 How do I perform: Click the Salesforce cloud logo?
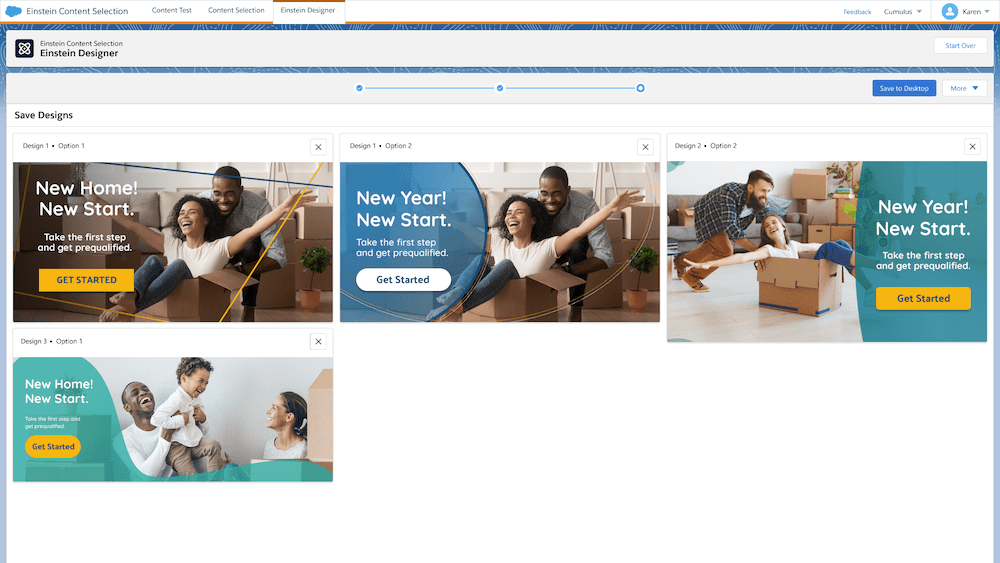[14, 11]
